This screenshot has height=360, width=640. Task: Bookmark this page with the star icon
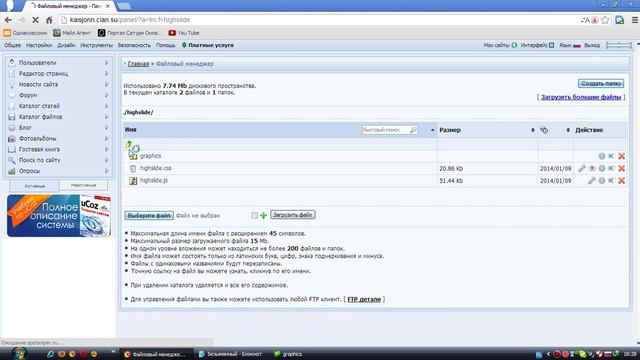(x=605, y=20)
